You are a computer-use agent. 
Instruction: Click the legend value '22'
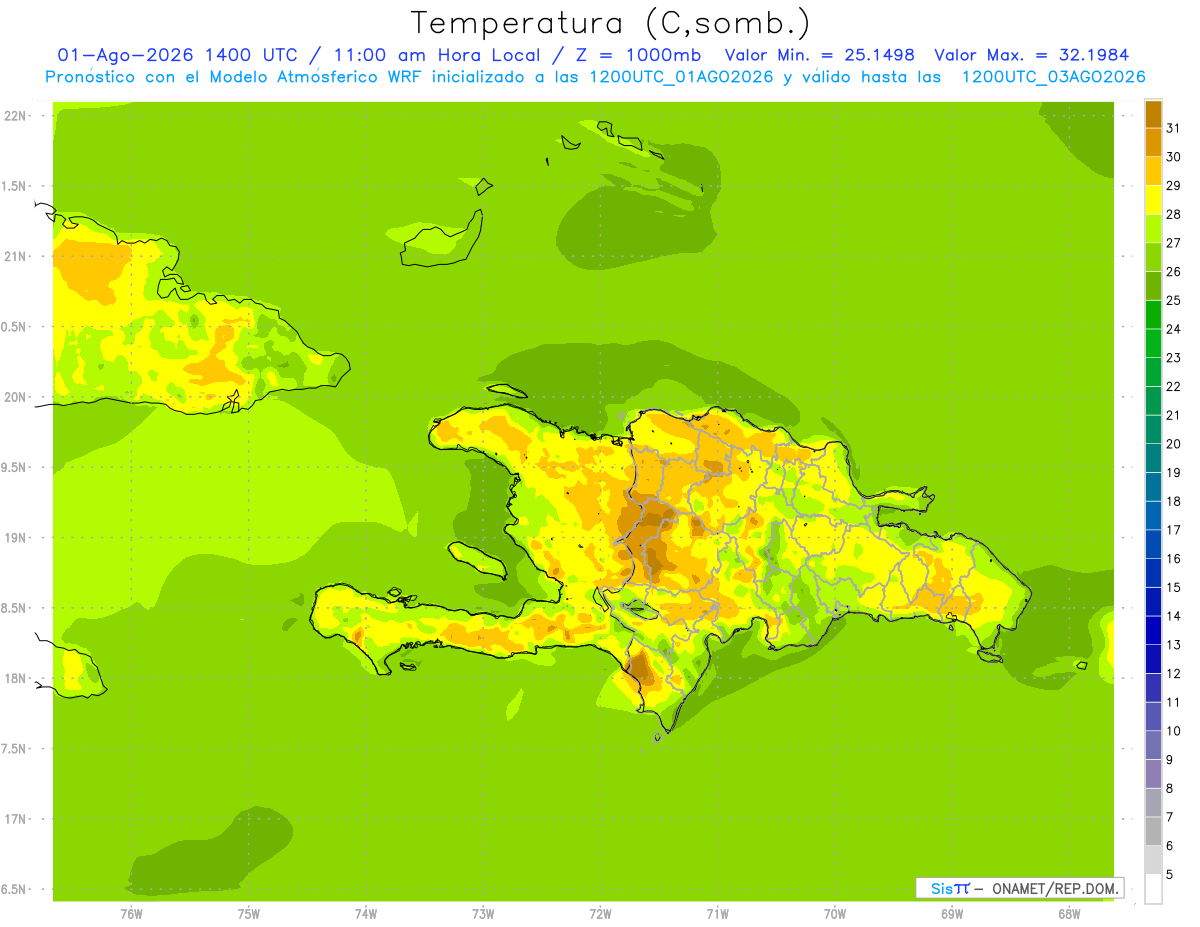[1174, 386]
